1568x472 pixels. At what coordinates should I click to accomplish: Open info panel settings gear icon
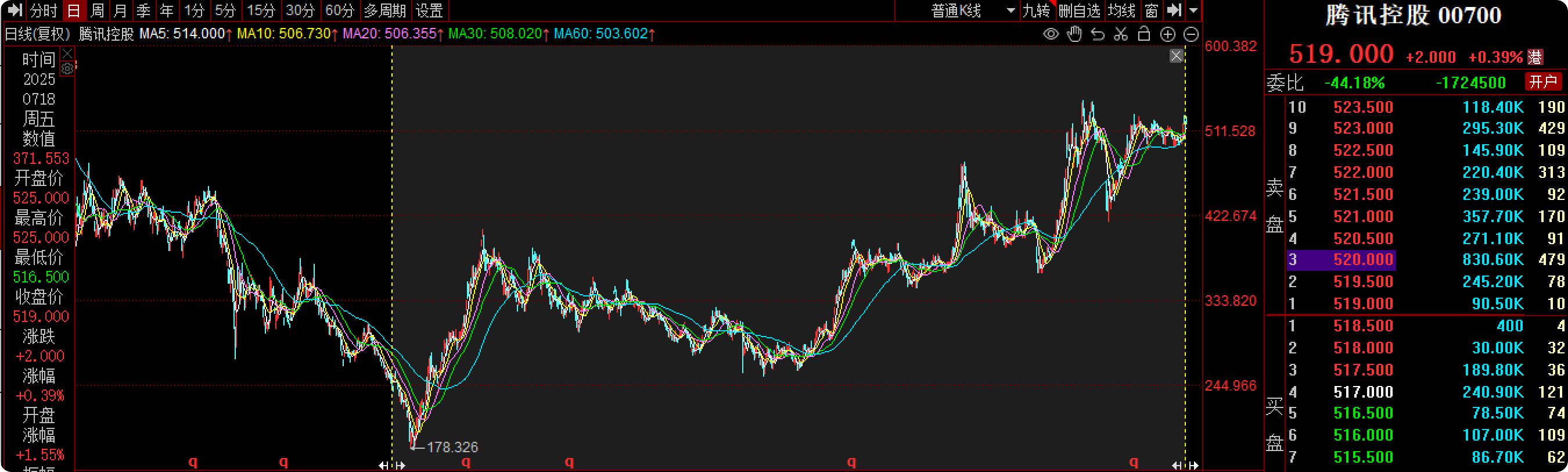pos(67,69)
